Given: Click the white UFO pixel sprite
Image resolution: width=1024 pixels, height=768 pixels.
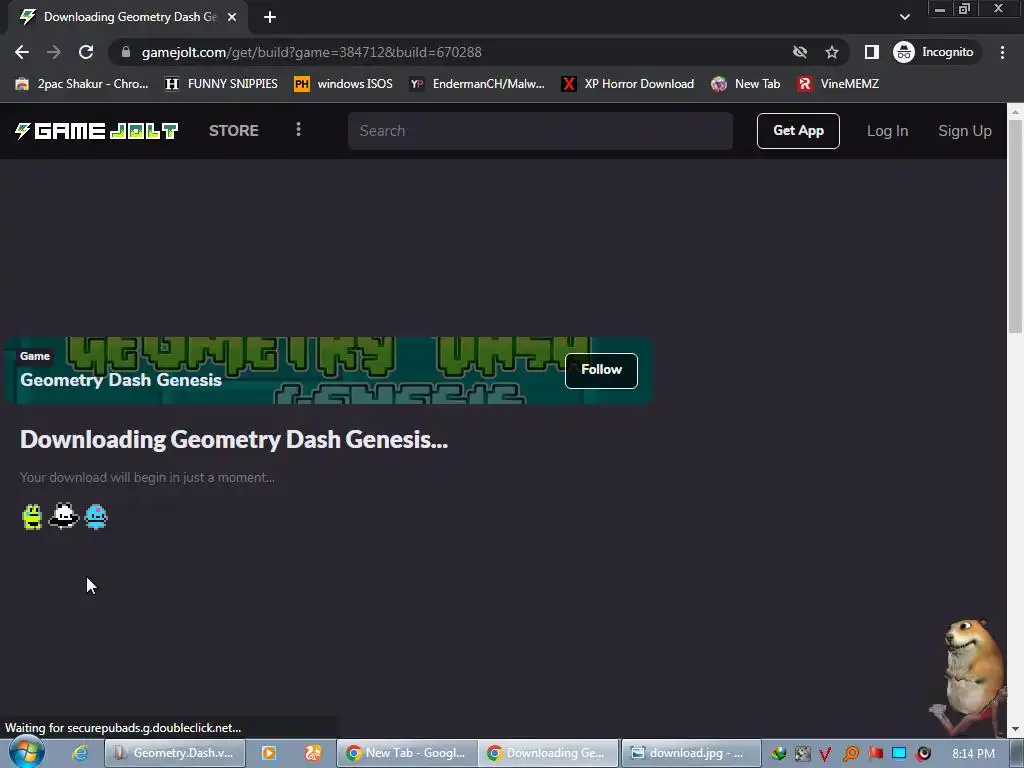Looking at the screenshot, I should [x=63, y=516].
